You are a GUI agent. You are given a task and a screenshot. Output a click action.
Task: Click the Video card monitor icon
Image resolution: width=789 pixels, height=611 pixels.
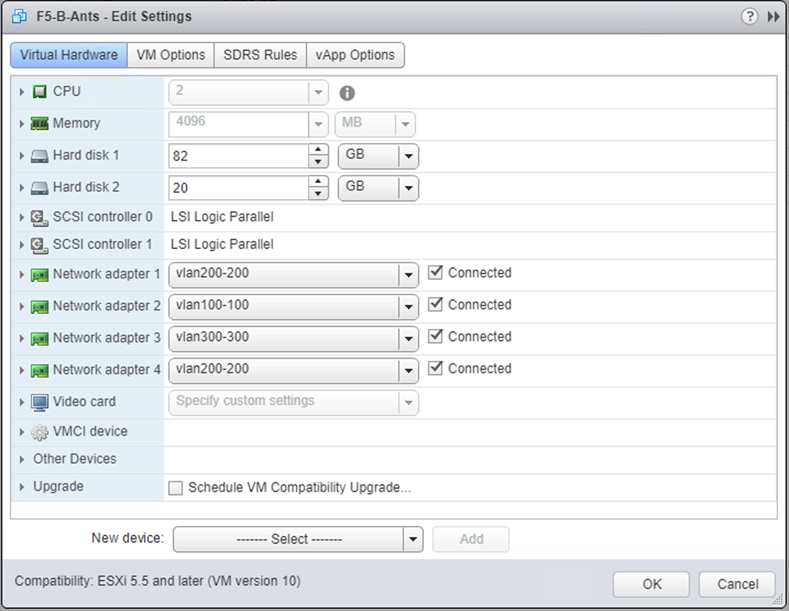click(x=40, y=402)
